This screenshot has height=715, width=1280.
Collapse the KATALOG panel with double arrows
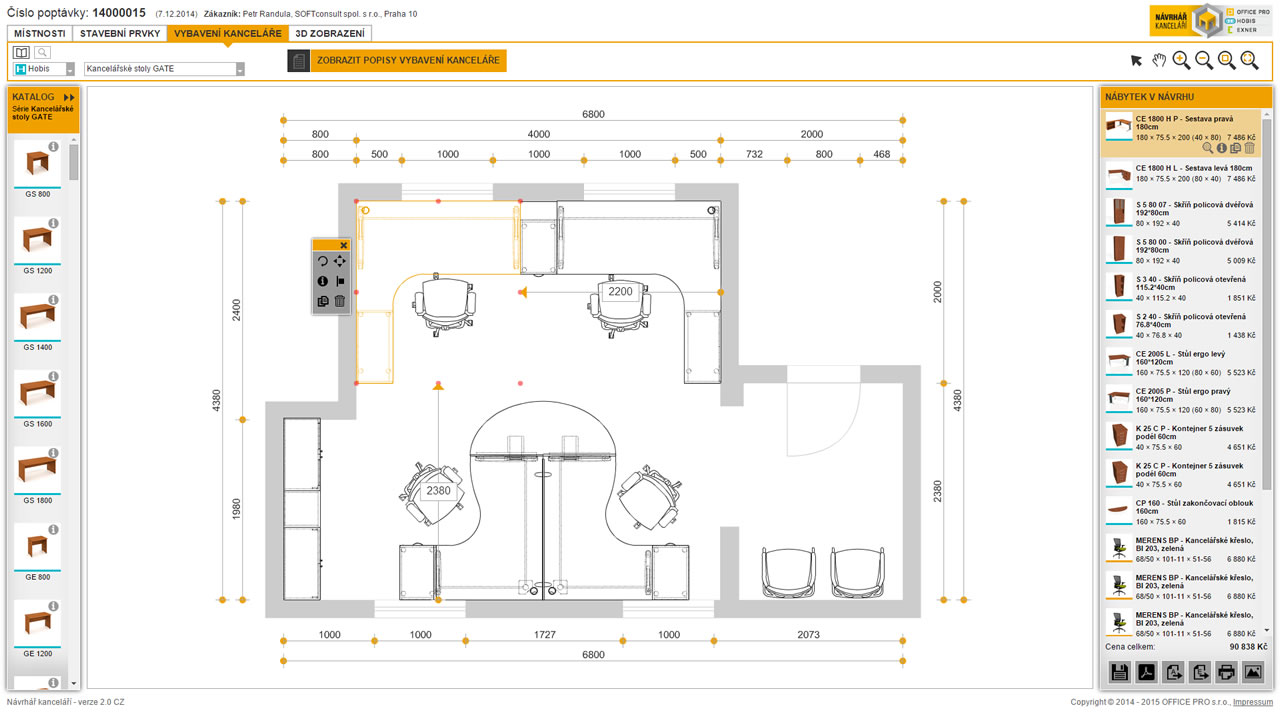(x=69, y=97)
